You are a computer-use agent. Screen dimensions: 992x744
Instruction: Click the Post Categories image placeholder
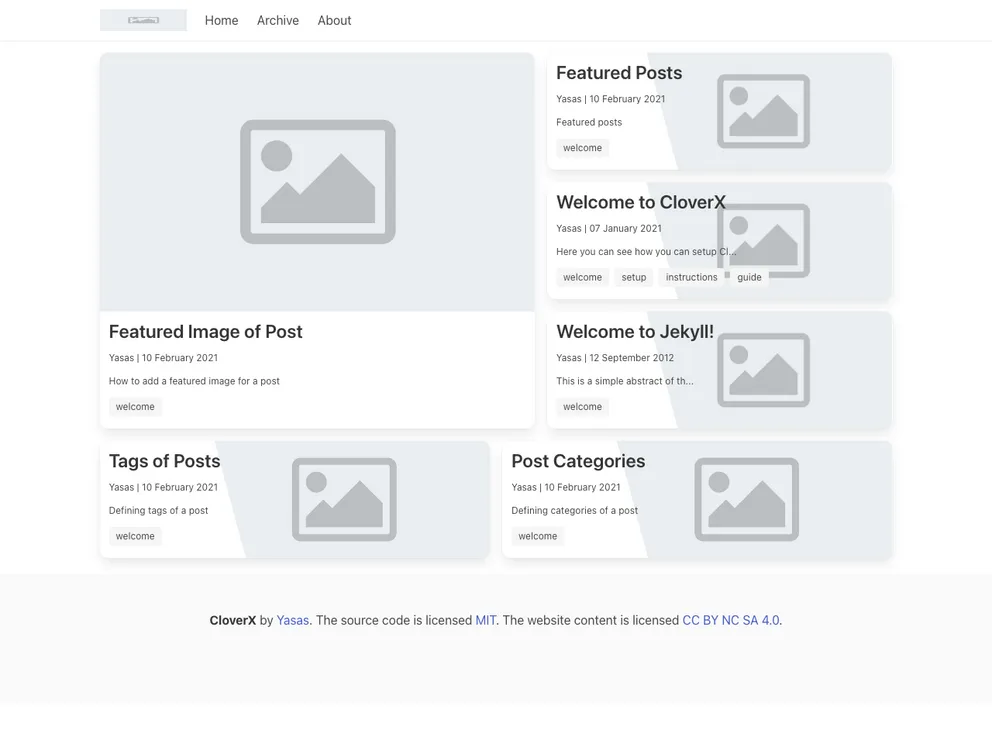[x=746, y=499]
